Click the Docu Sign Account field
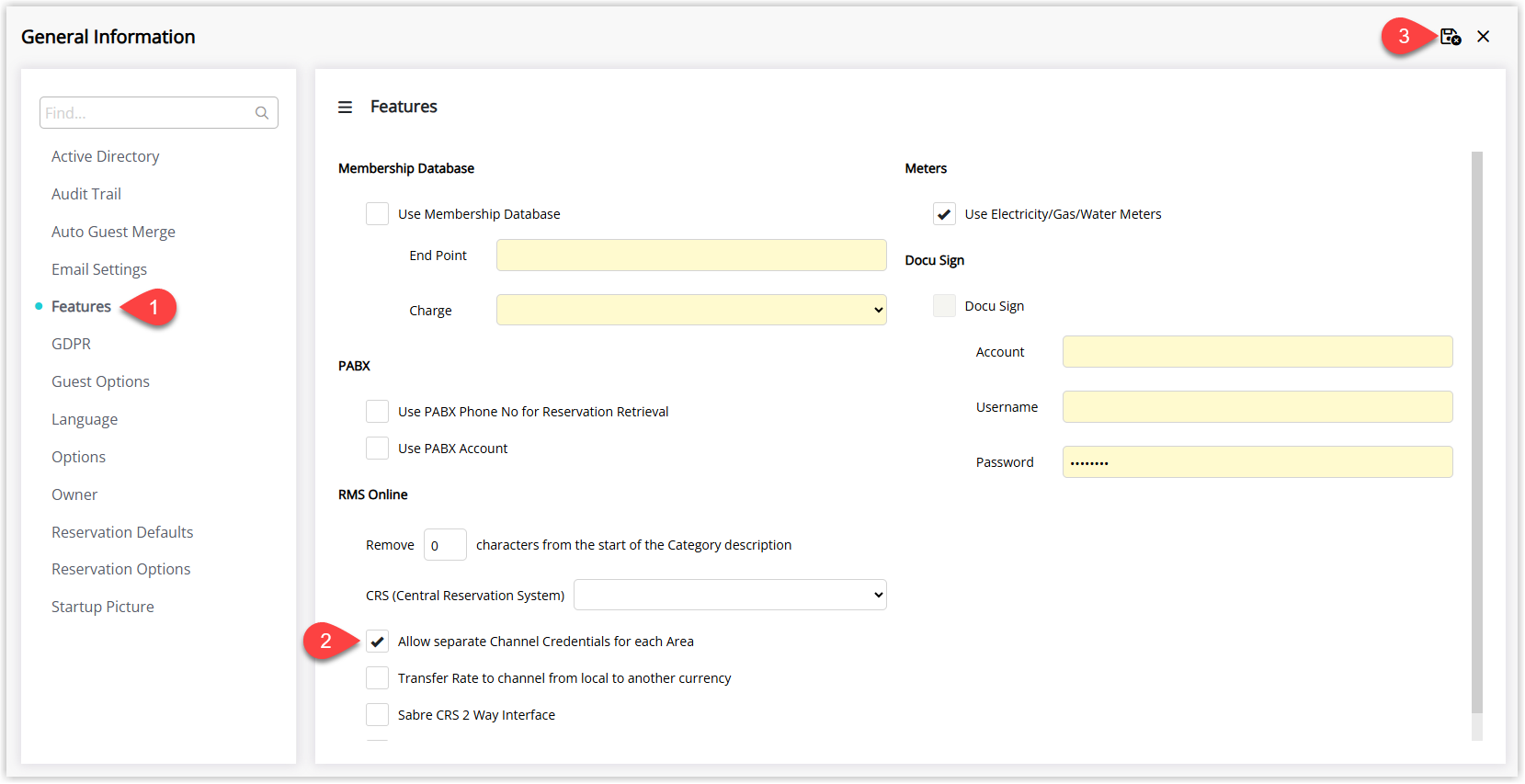 pyautogui.click(x=1258, y=352)
